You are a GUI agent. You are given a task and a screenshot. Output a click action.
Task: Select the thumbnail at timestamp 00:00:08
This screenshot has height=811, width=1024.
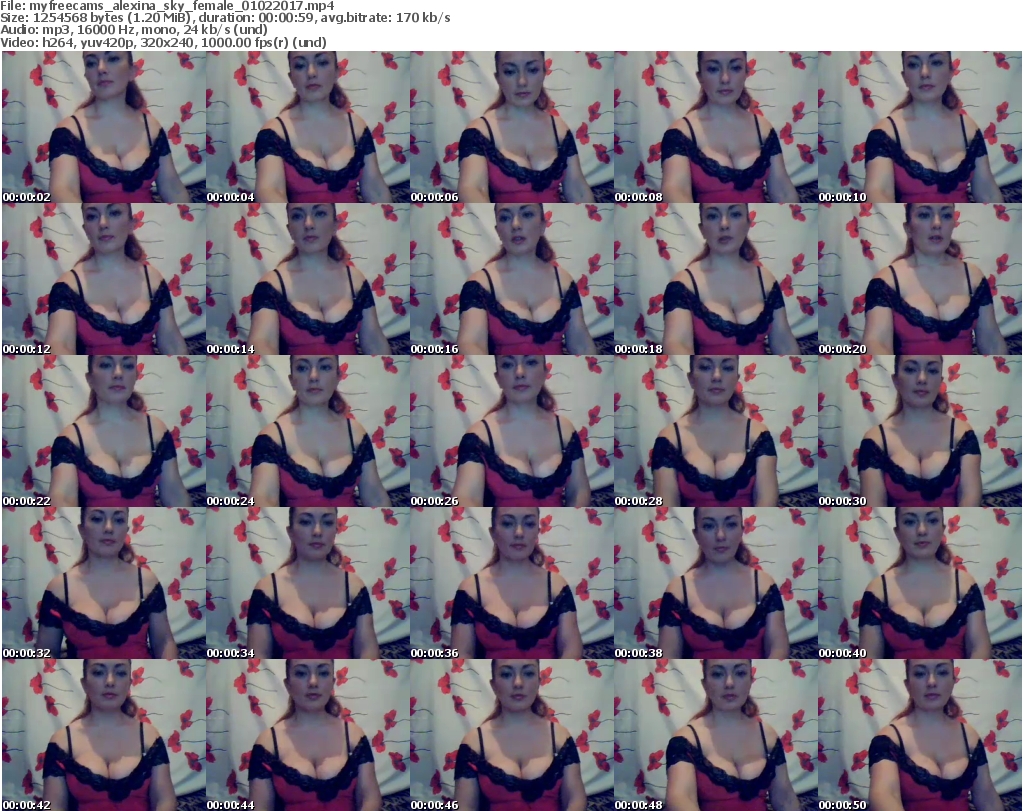pos(716,127)
